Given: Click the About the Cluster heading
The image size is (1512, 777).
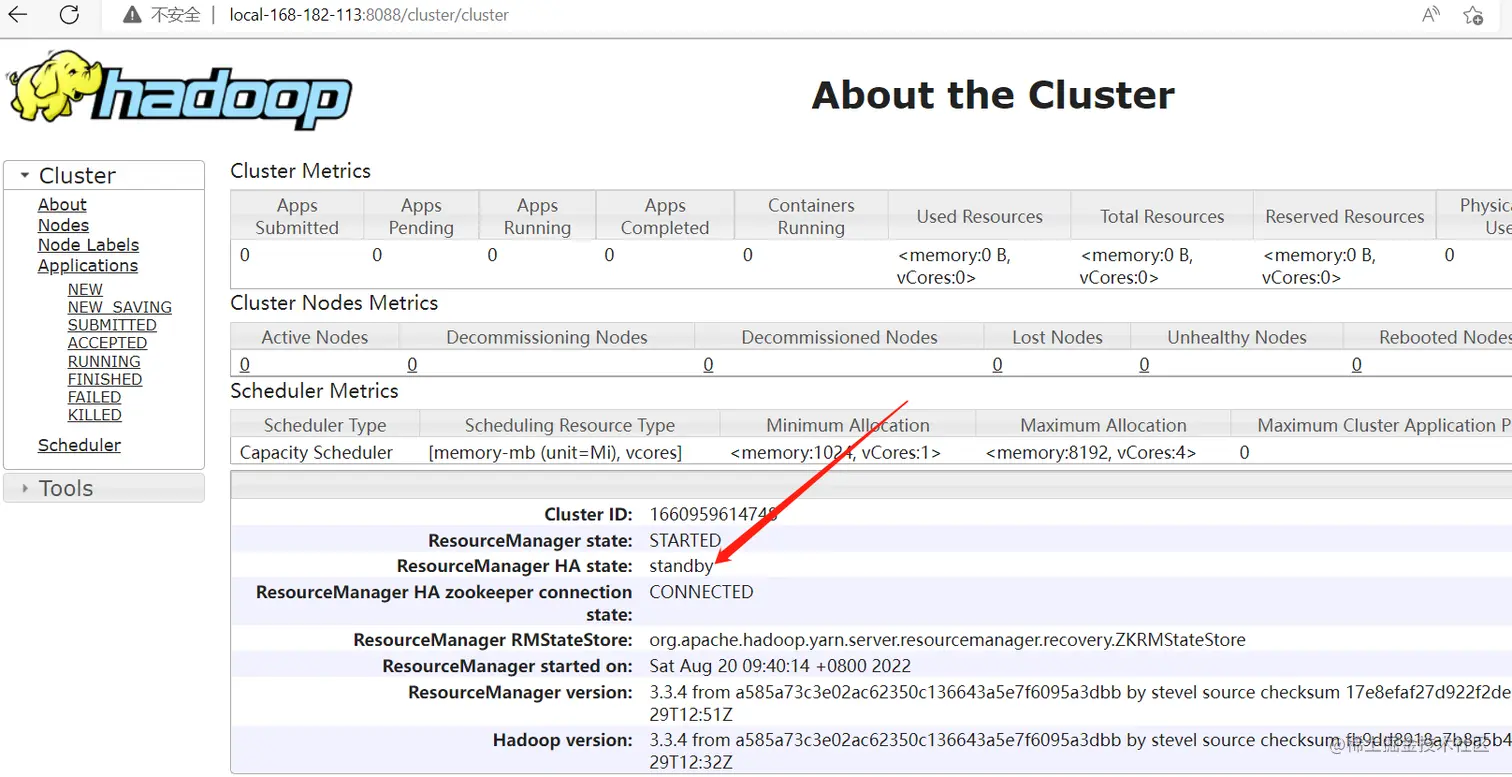Looking at the screenshot, I should pyautogui.click(x=993, y=95).
